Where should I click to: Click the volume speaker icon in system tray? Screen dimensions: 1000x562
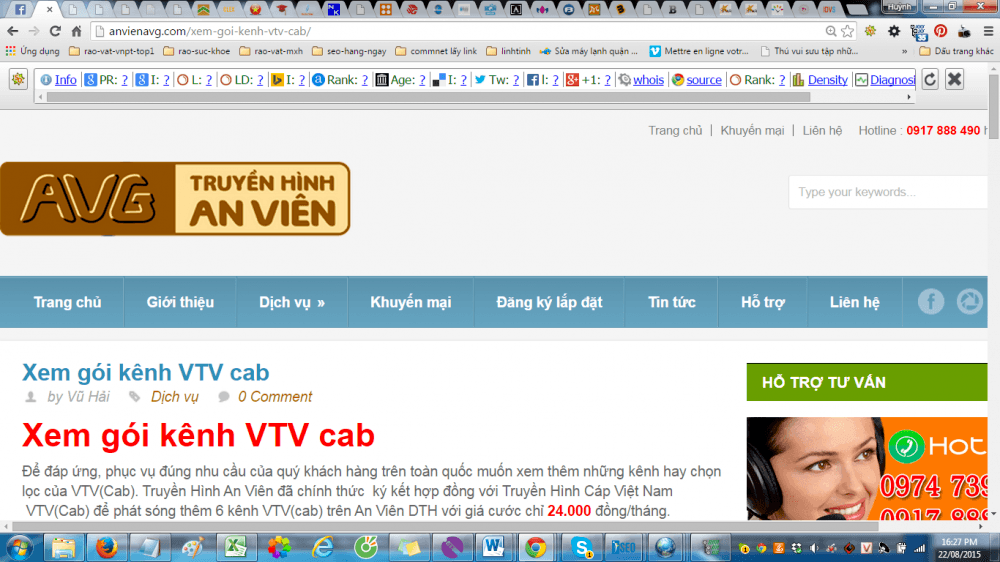coord(814,548)
